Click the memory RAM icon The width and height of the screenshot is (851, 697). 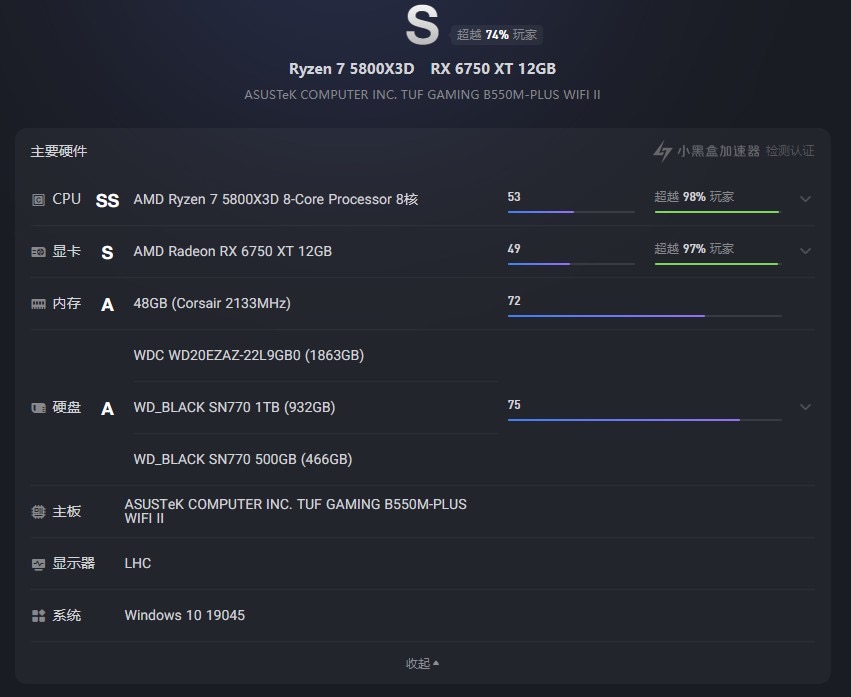pos(38,304)
